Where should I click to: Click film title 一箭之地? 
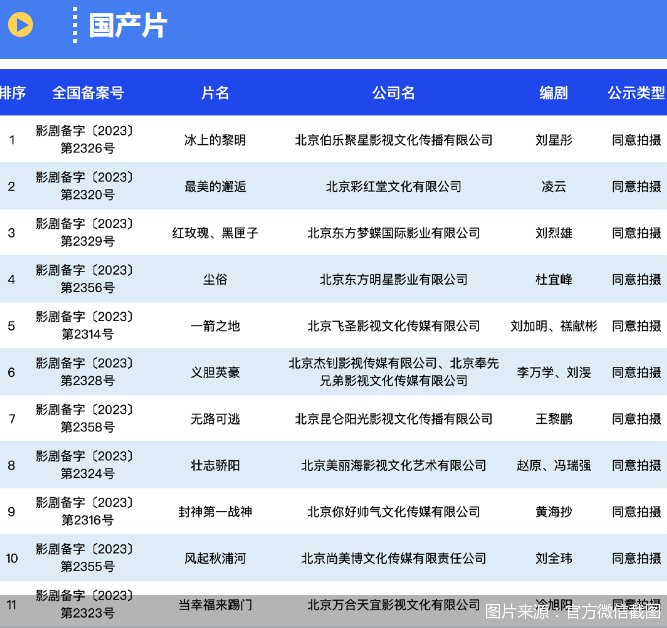click(215, 326)
